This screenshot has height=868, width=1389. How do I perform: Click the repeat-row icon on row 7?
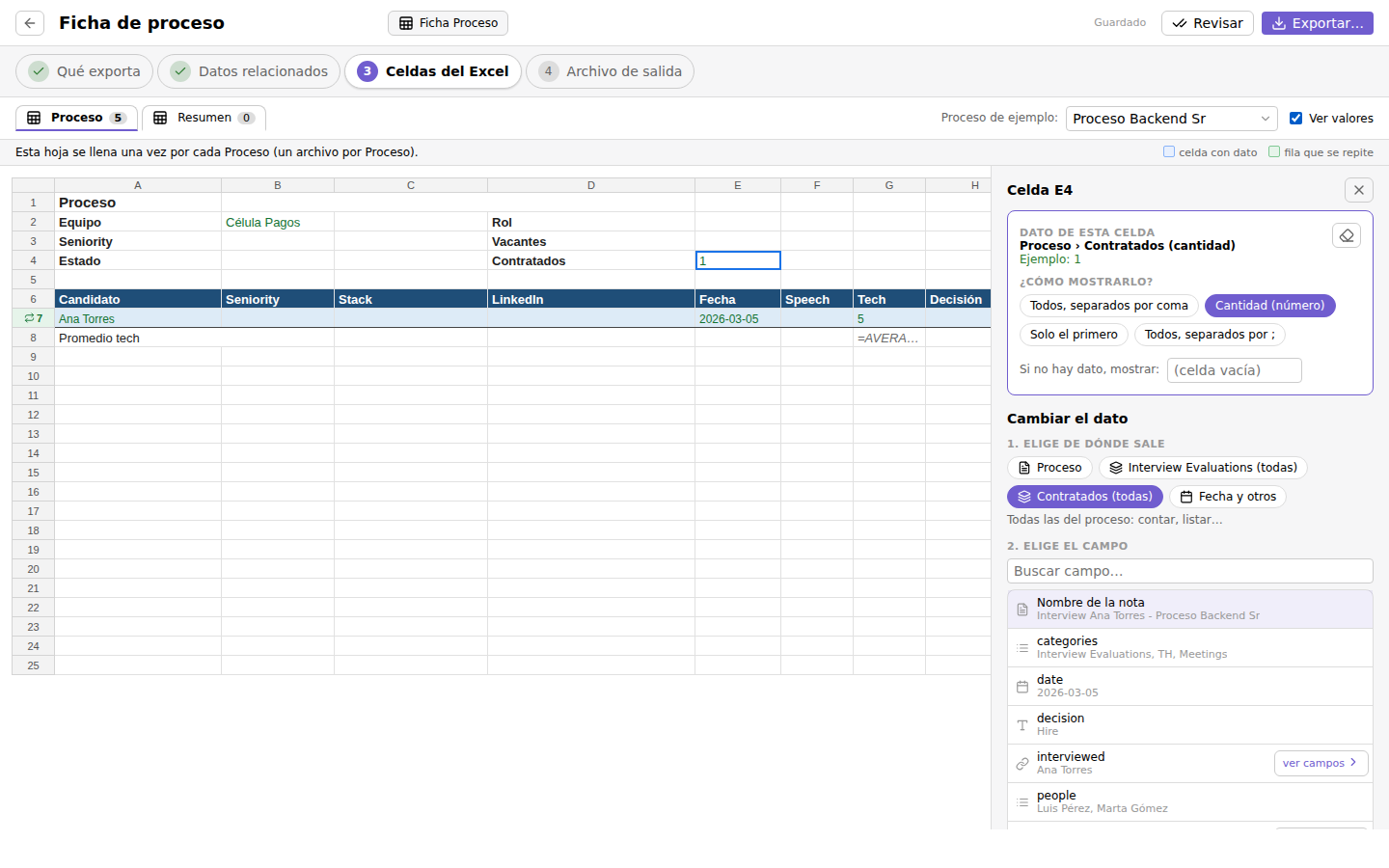click(29, 318)
